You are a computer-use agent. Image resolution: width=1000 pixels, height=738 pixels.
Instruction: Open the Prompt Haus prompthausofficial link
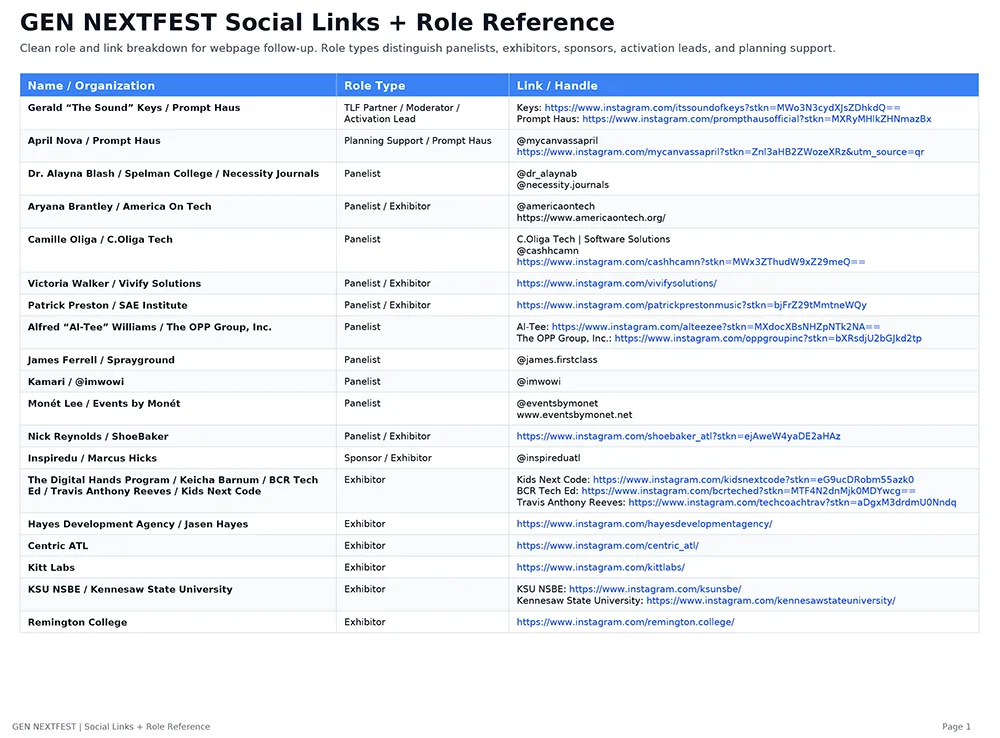pyautogui.click(x=757, y=119)
